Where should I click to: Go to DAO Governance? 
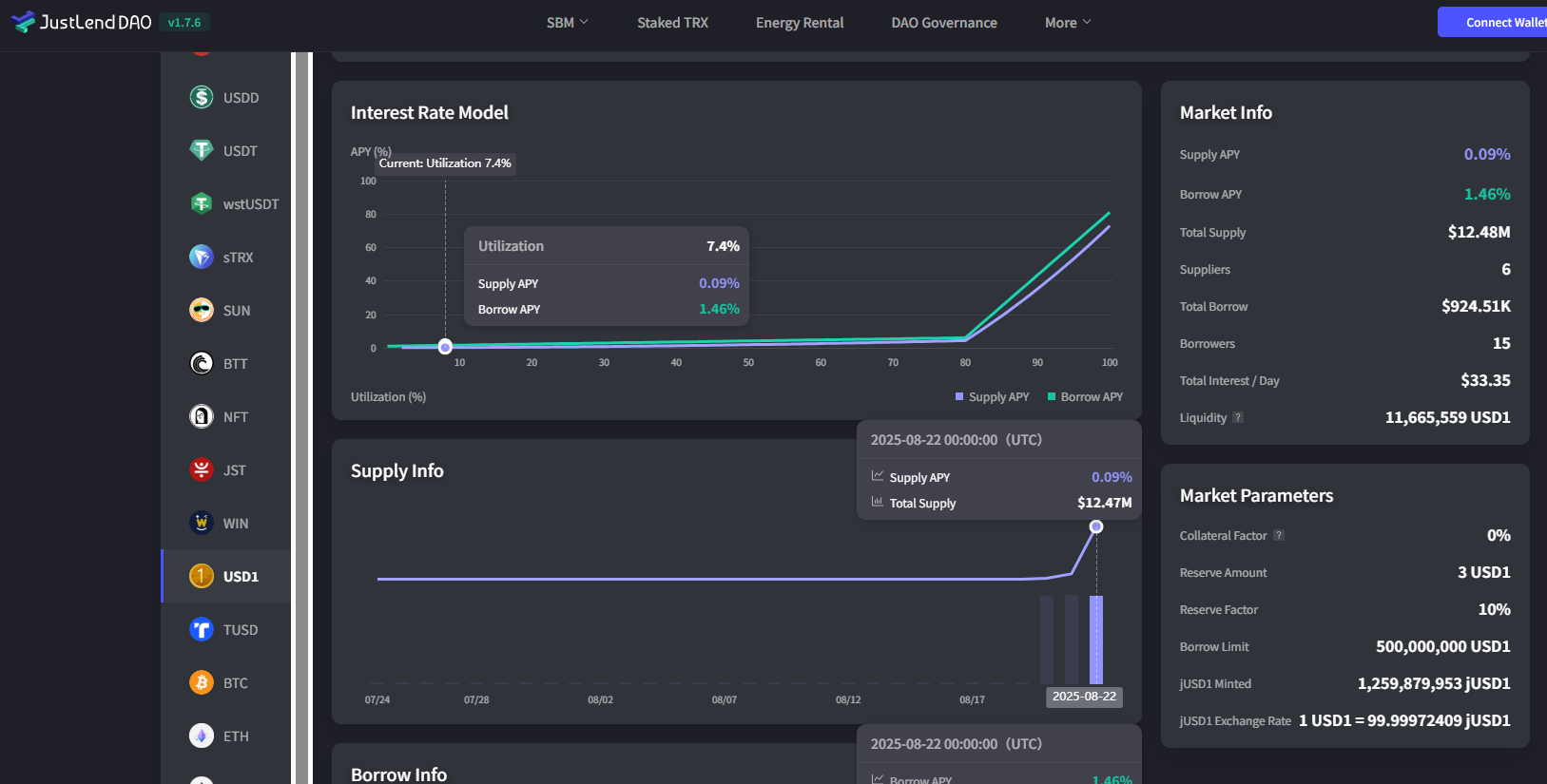[943, 22]
